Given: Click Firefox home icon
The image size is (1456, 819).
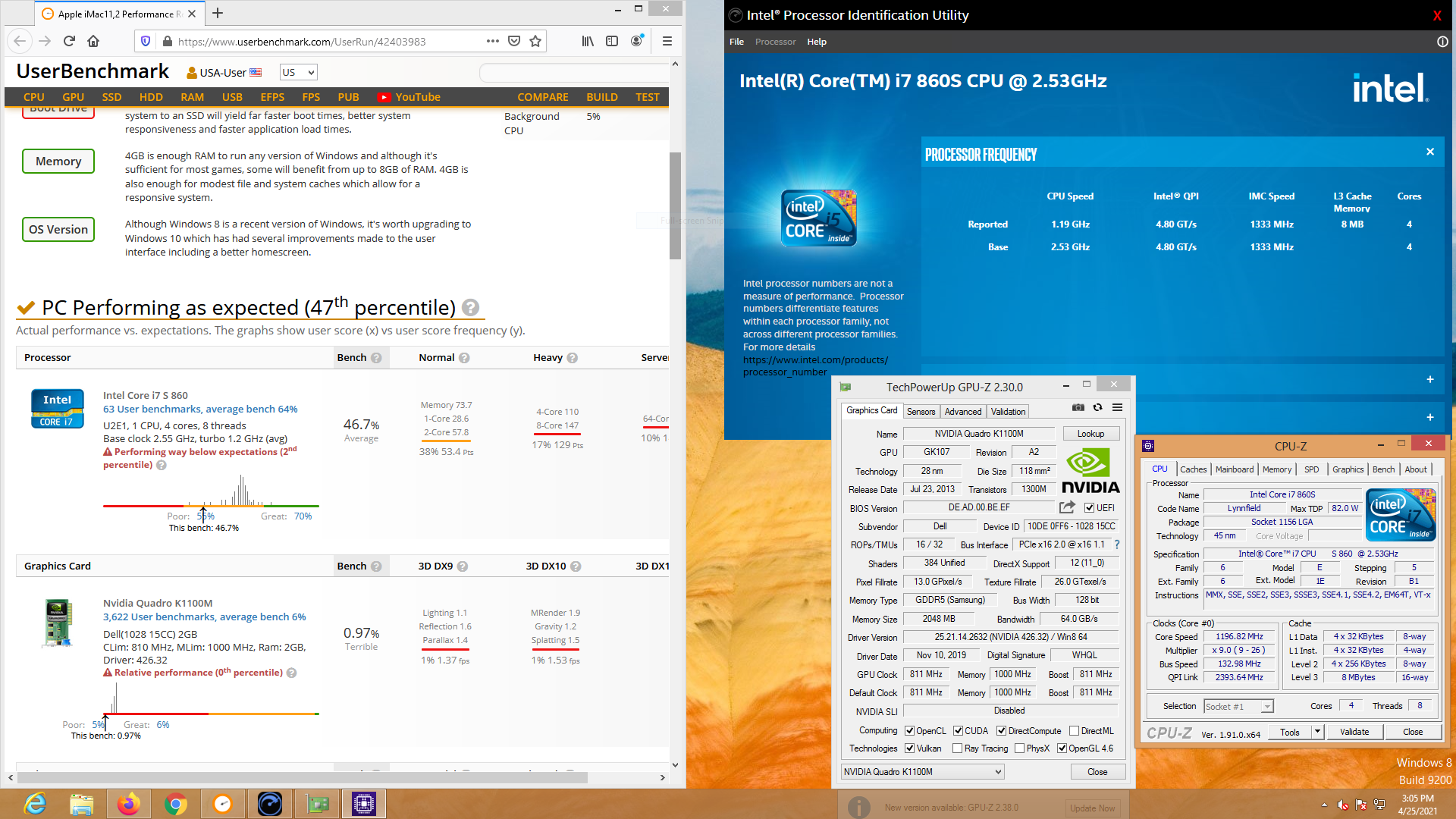Looking at the screenshot, I should (93, 41).
